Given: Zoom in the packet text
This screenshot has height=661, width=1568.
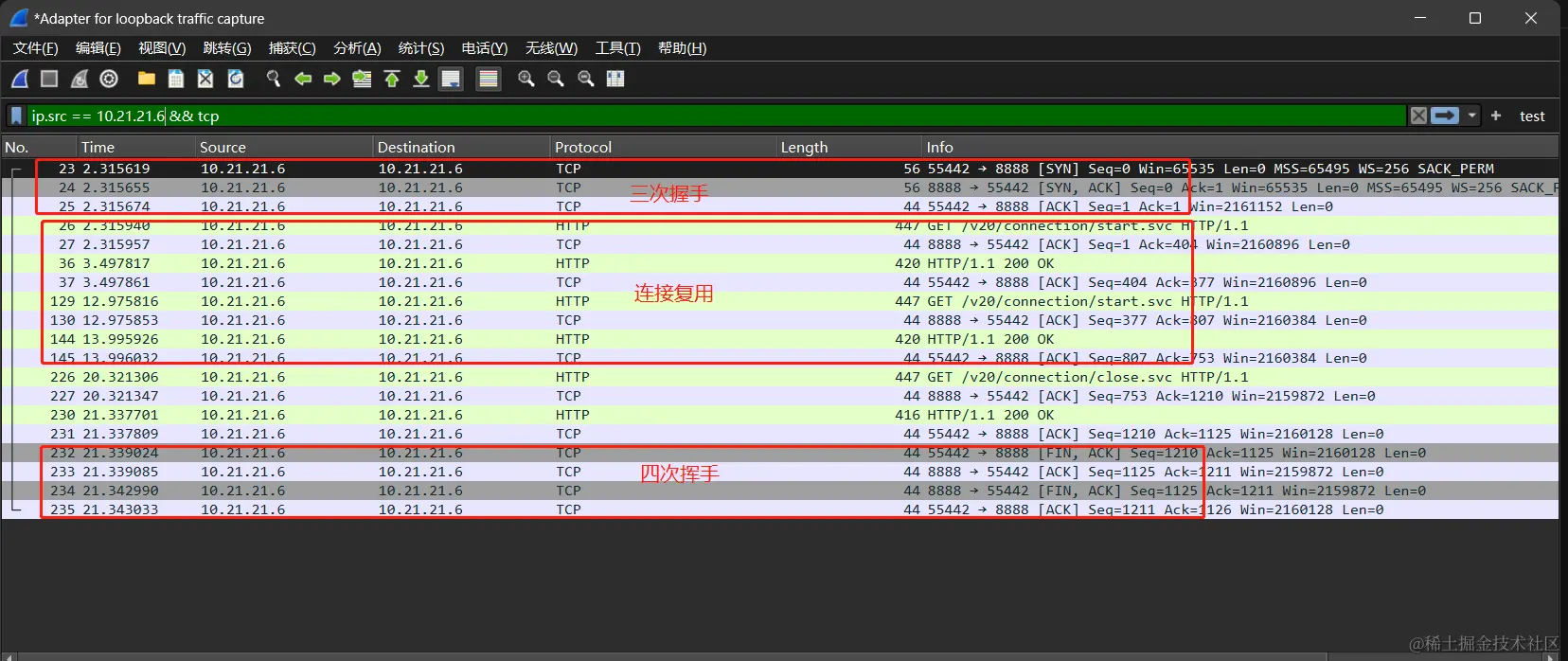Looking at the screenshot, I should 526,79.
